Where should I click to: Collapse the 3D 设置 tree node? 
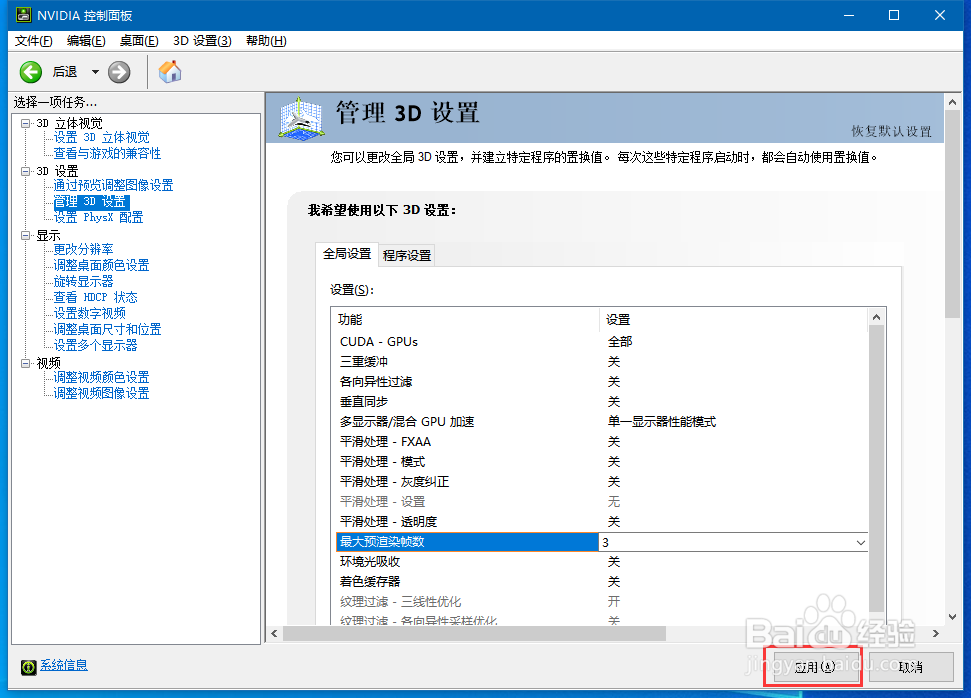pos(25,171)
